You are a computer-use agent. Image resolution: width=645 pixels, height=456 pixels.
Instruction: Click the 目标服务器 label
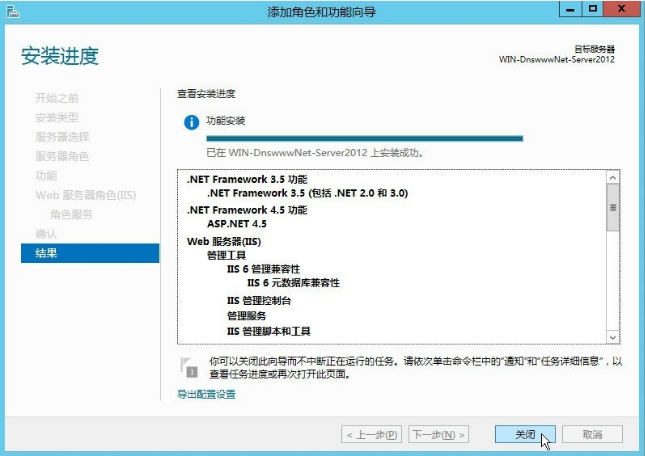click(x=594, y=49)
